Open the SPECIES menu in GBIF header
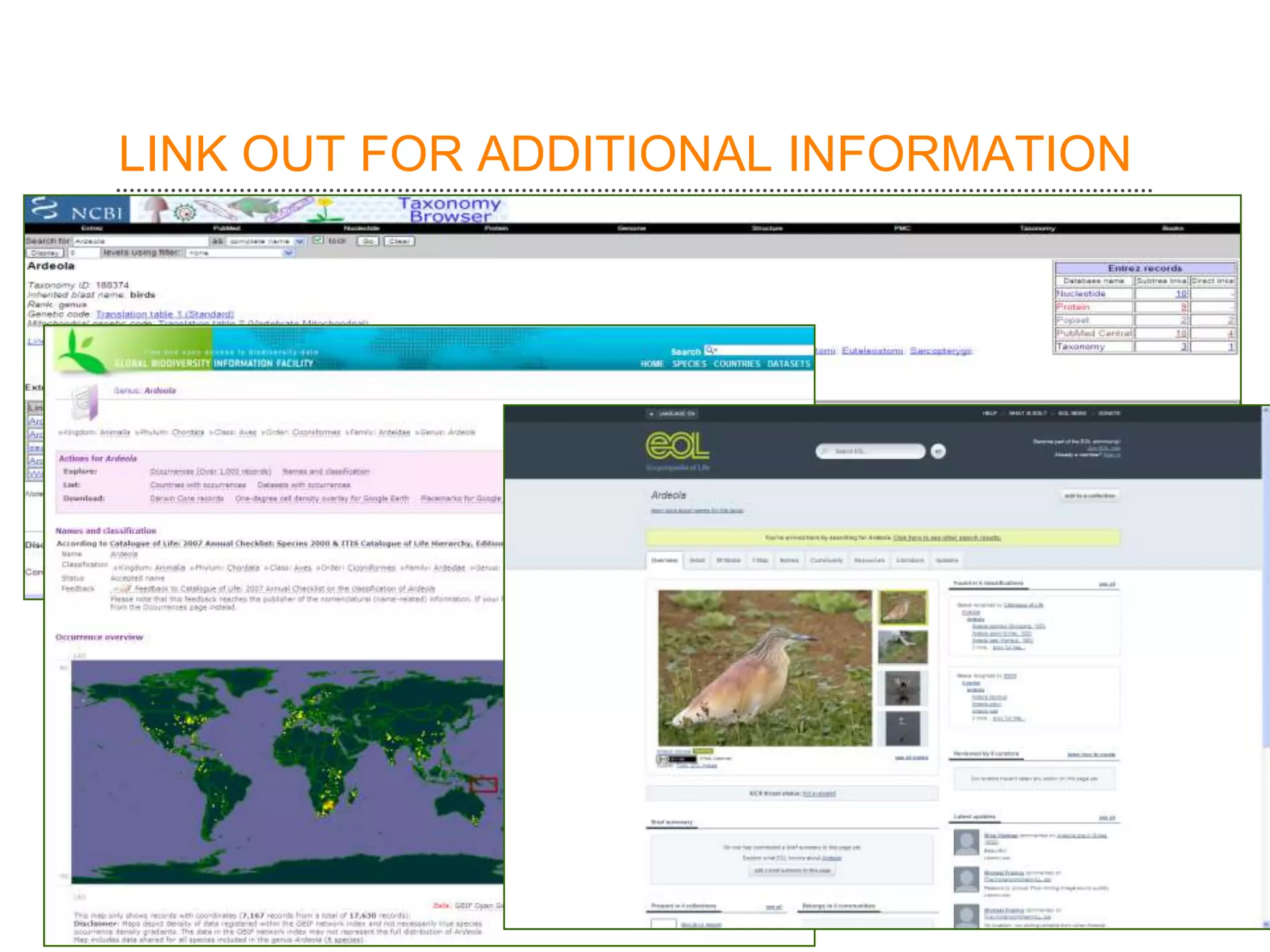The width and height of the screenshot is (1270, 952). tap(689, 364)
